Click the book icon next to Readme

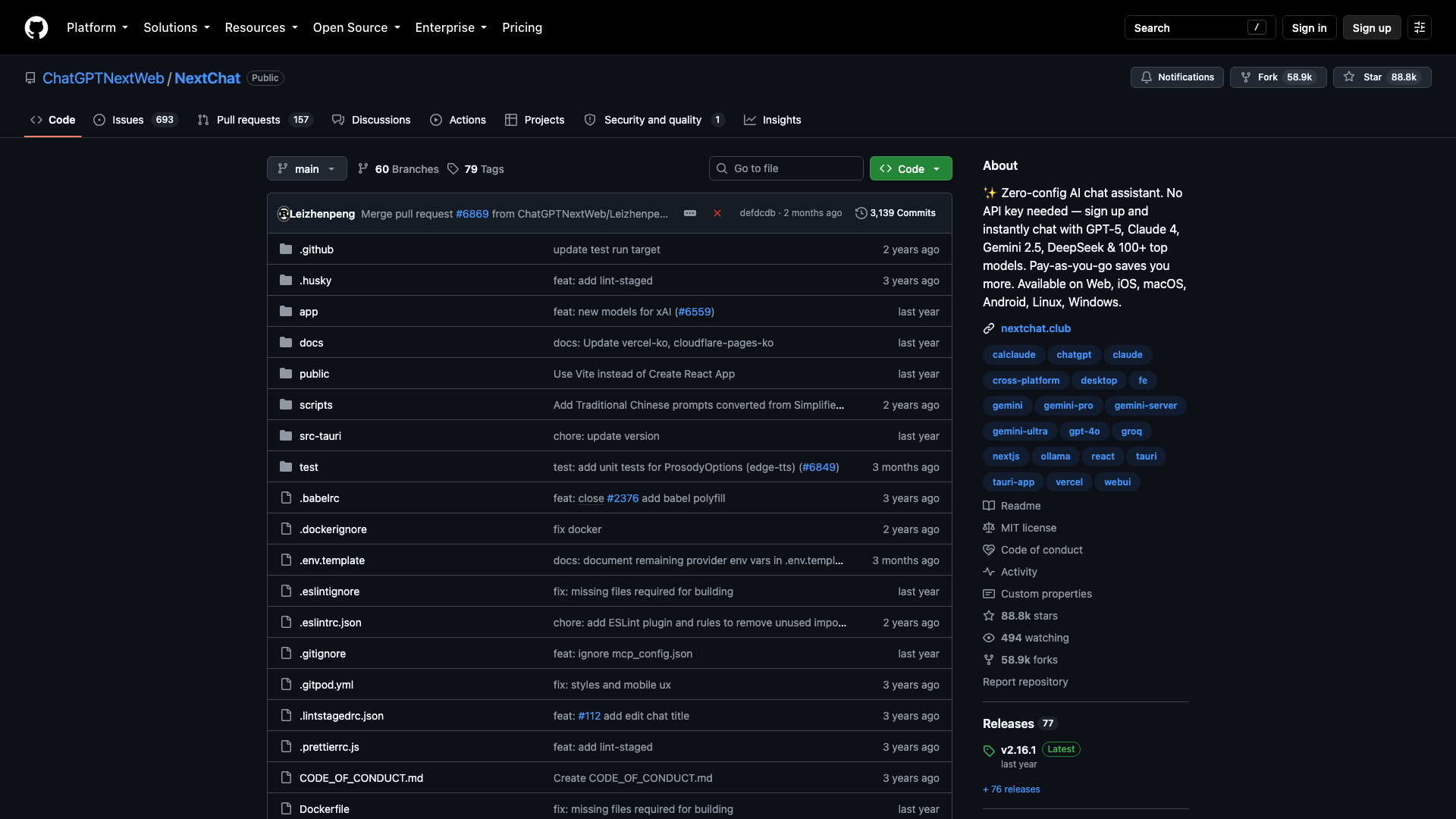click(x=989, y=506)
